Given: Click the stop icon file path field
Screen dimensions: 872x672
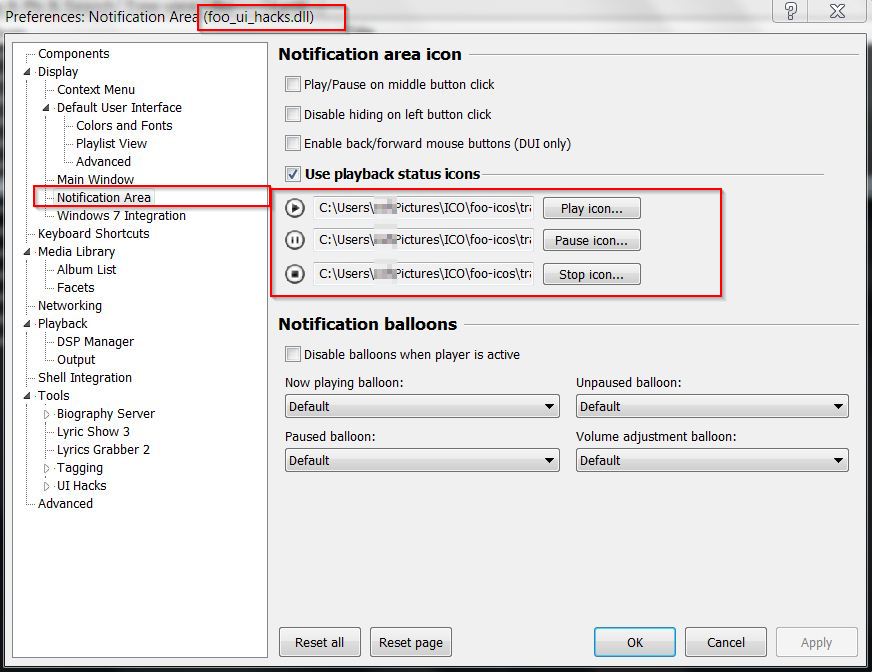Looking at the screenshot, I should click(x=424, y=274).
